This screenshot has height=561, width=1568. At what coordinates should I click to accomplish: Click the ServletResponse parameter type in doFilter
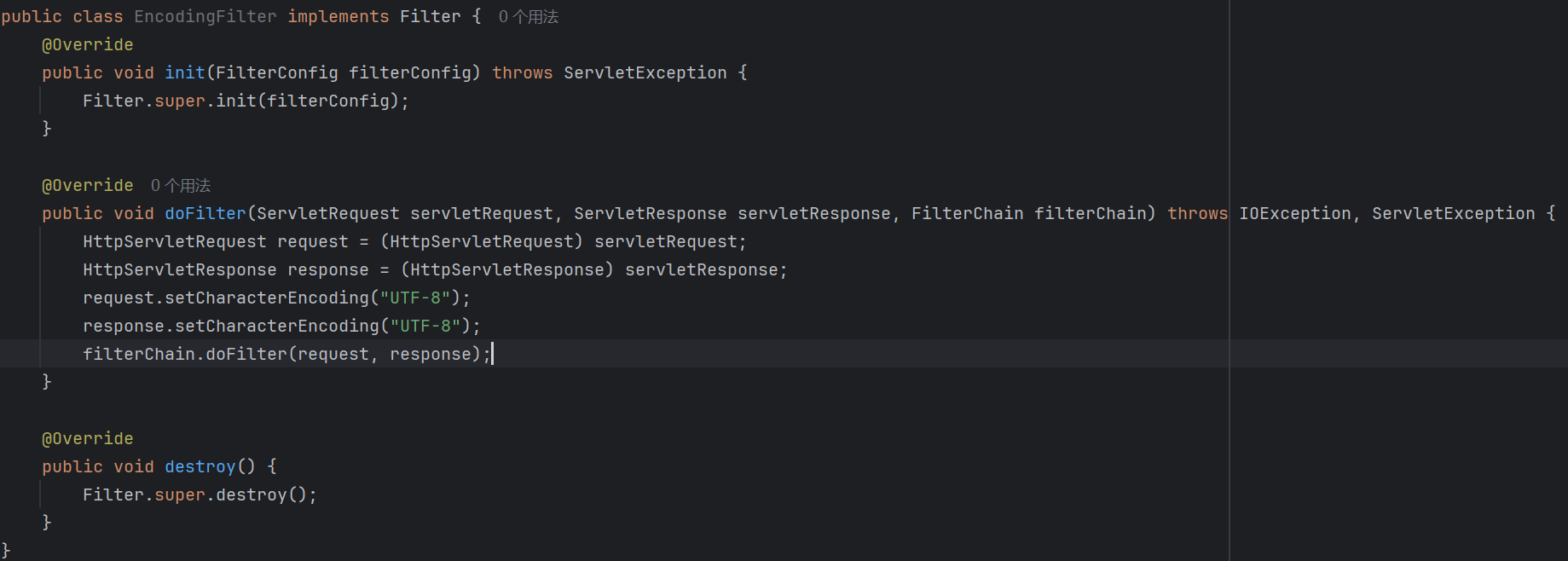coord(651,214)
